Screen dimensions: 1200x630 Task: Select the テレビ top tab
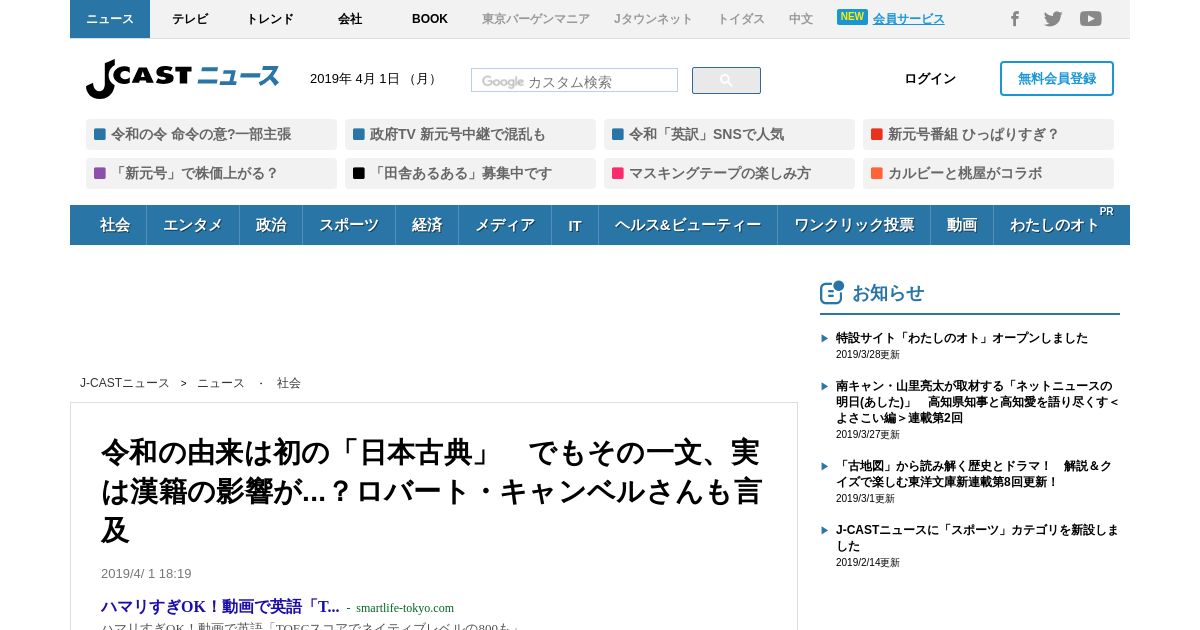(x=190, y=19)
